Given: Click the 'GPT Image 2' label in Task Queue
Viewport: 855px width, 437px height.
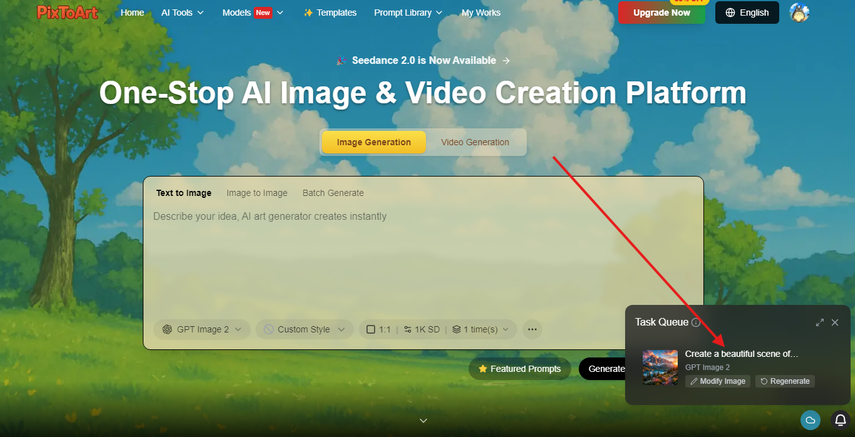Looking at the screenshot, I should click(707, 368).
